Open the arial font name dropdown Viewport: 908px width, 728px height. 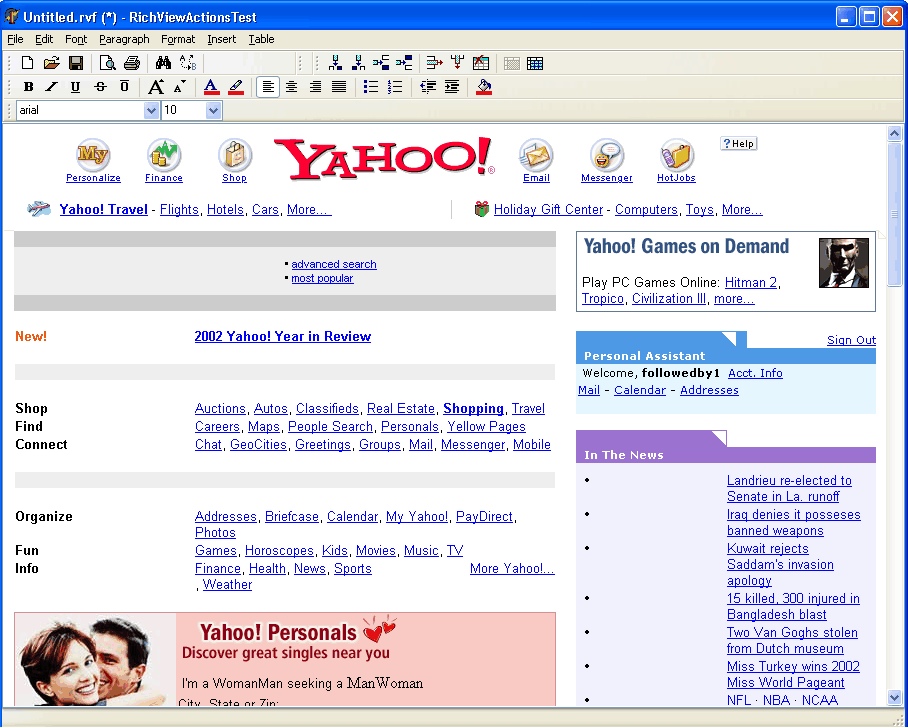point(151,110)
